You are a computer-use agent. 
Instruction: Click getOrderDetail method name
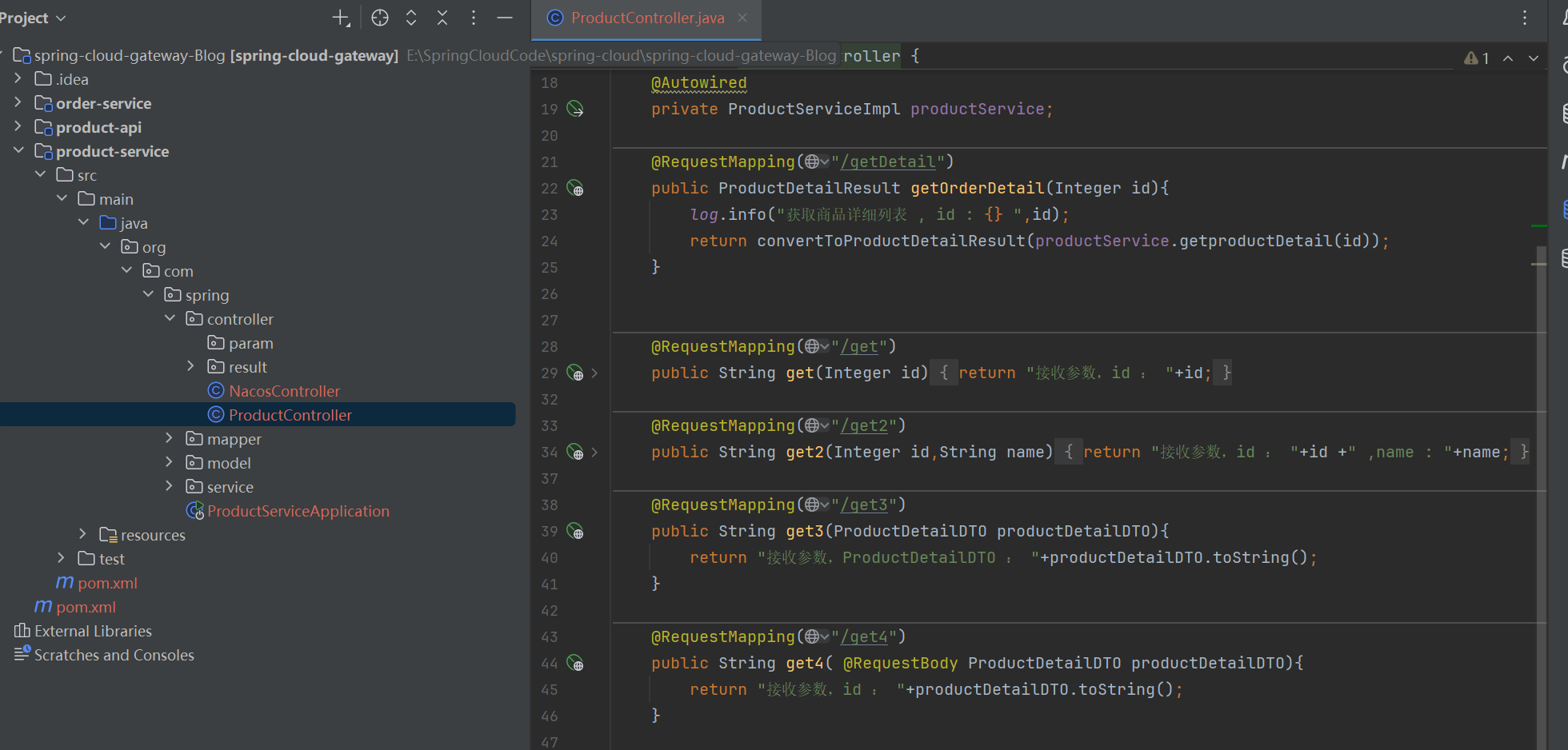click(x=977, y=188)
